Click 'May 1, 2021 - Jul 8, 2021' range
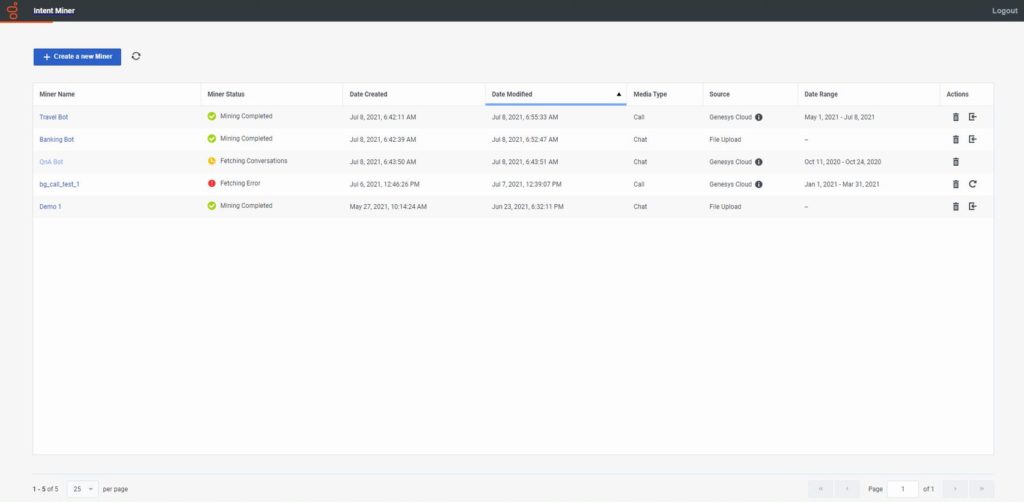Viewport: 1024px width, 502px height. [839, 118]
